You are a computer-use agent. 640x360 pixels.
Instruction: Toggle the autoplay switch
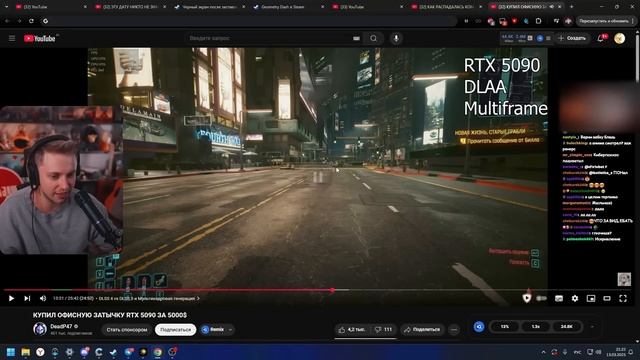(541, 298)
